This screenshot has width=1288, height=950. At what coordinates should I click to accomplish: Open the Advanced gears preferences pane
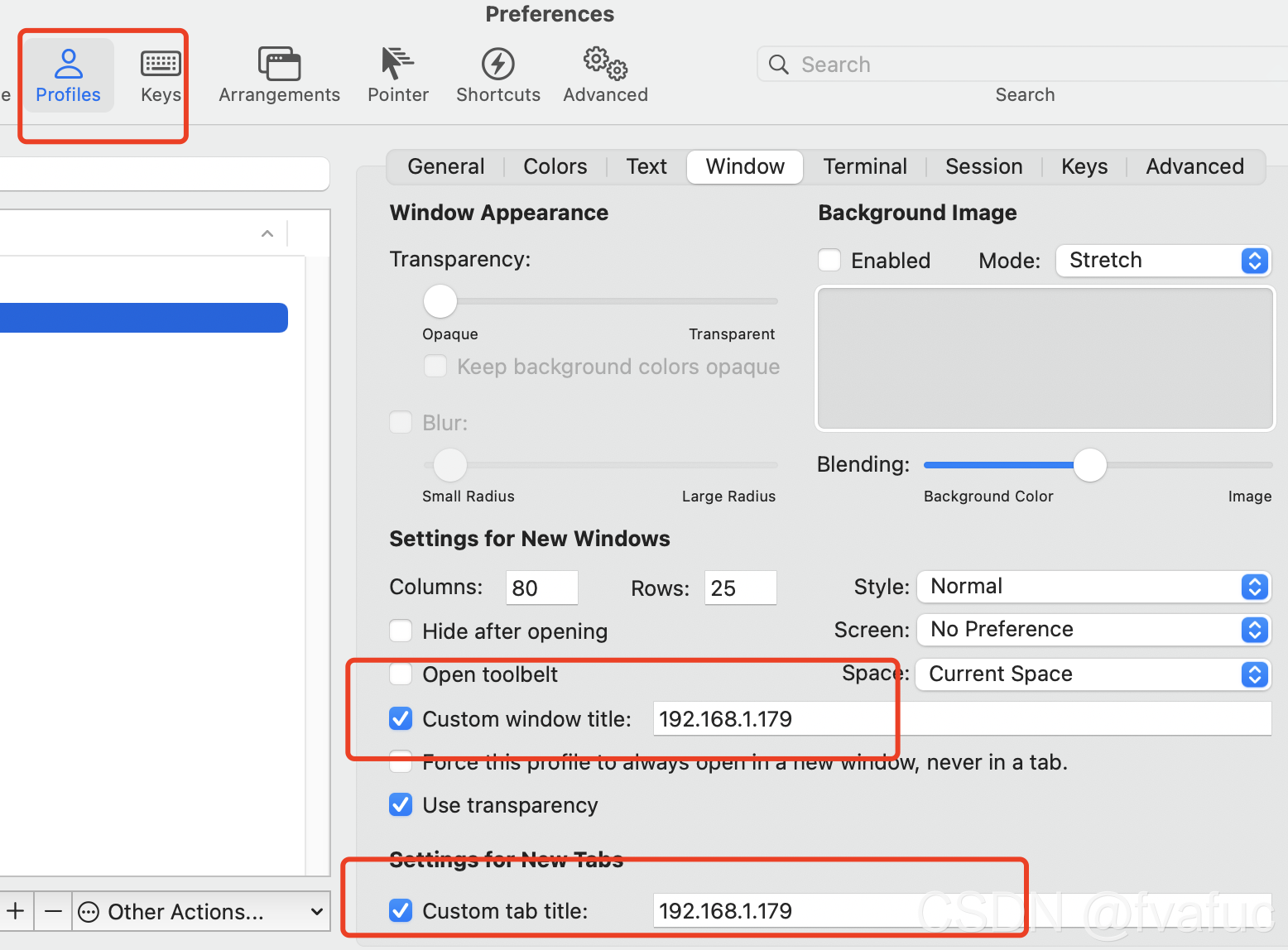click(606, 75)
